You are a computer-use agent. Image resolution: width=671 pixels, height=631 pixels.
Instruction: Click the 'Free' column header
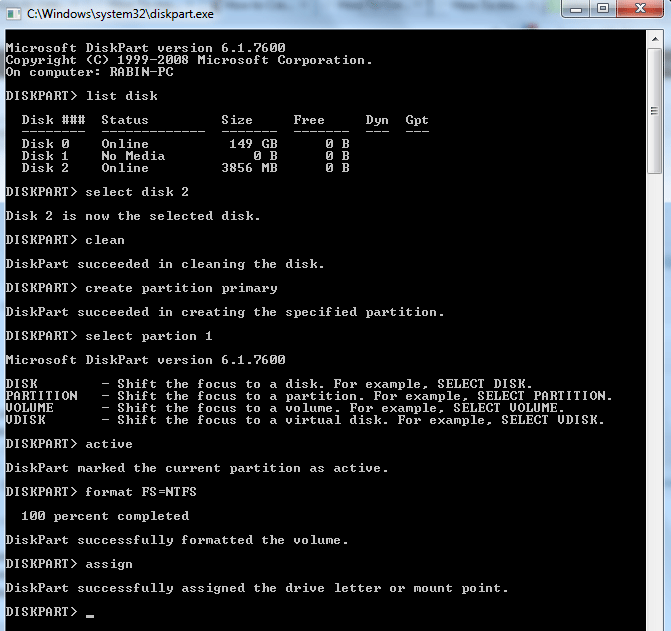[x=309, y=120]
